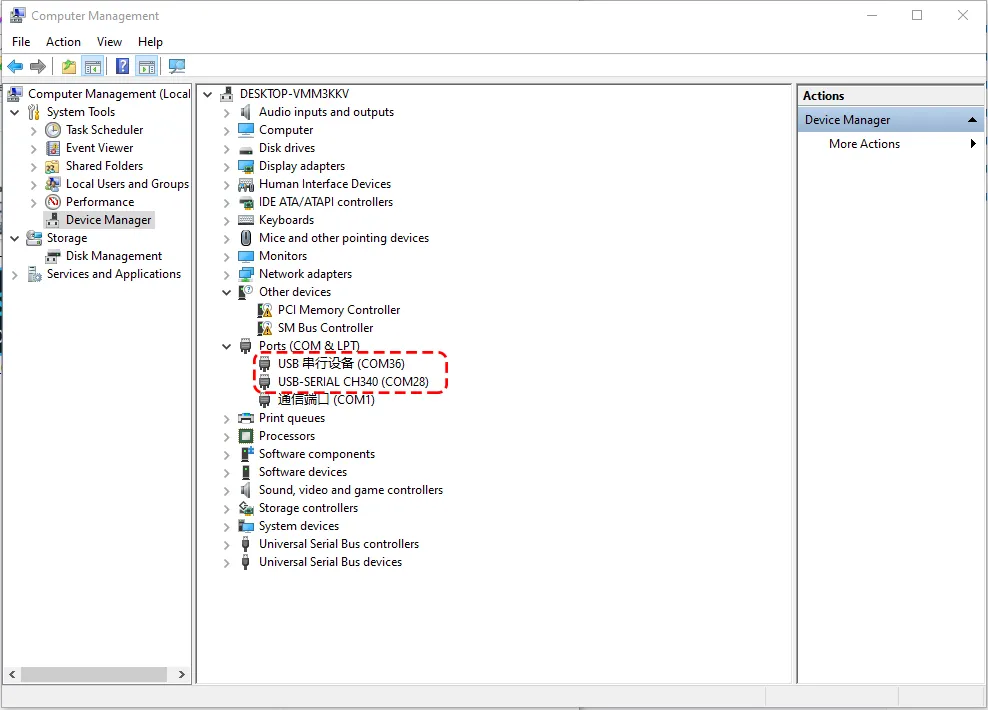Click Scan for hardware changes toolbar icon

(177, 67)
